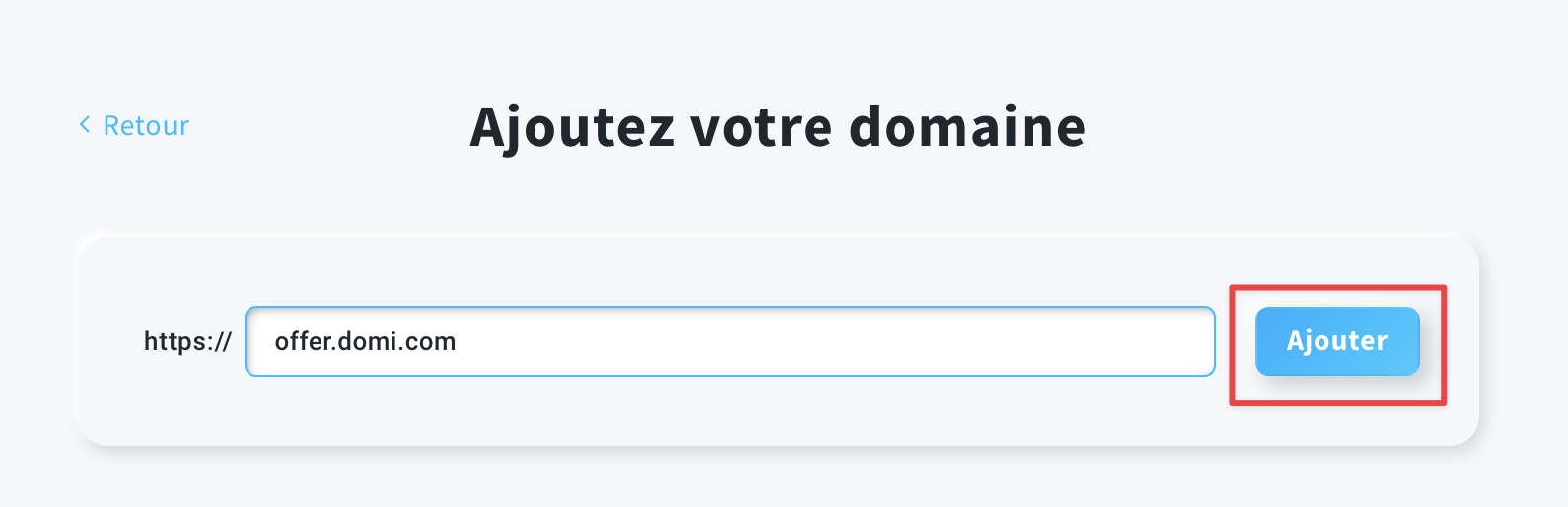Click the back chevron icon beside Retour
The height and width of the screenshot is (507, 1568).
tap(85, 125)
